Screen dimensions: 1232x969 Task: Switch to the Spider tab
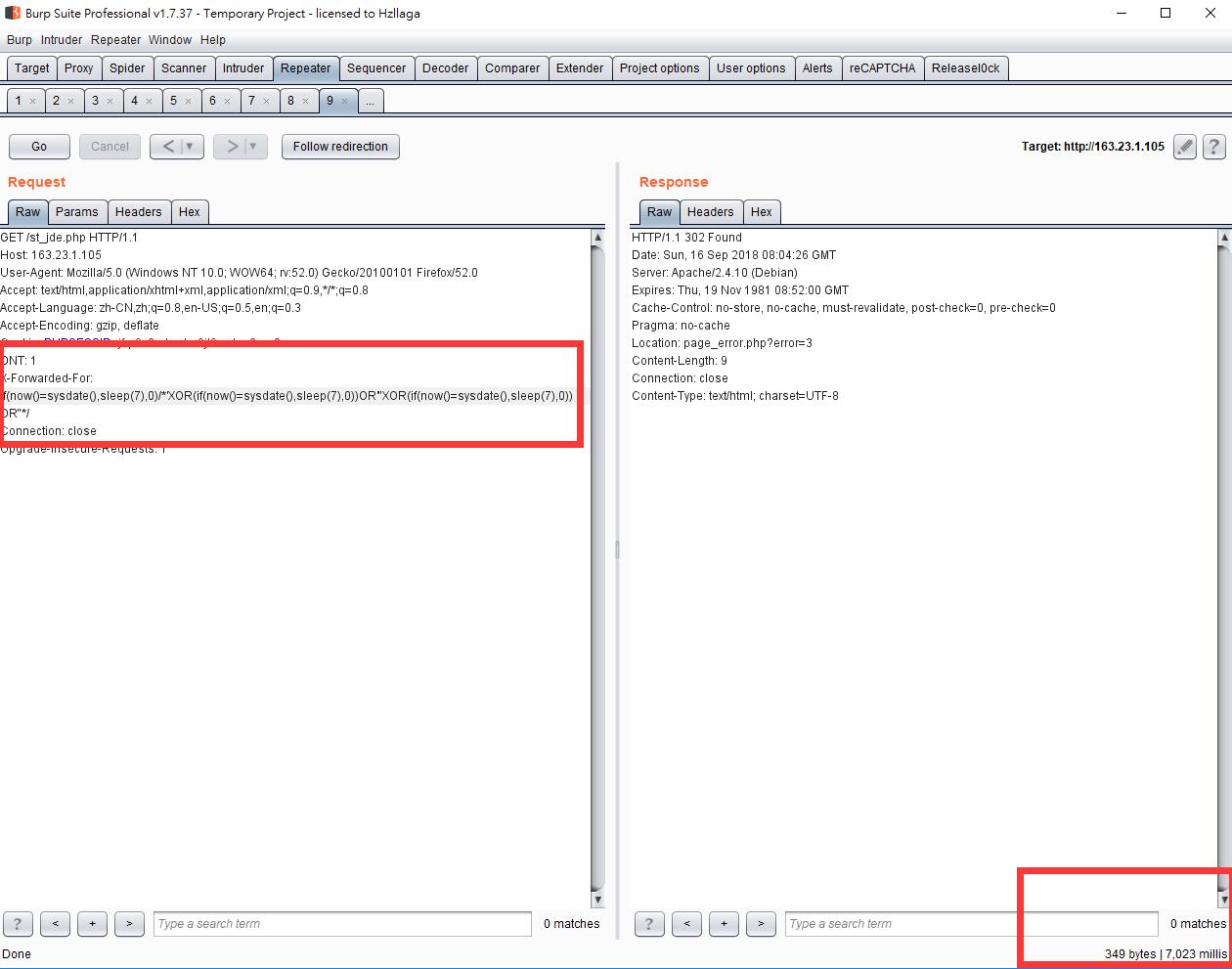(127, 68)
